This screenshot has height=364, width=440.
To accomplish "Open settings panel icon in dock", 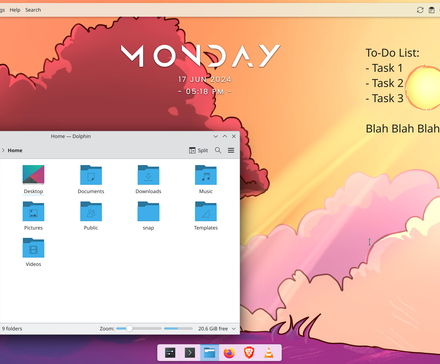I will [x=170, y=353].
